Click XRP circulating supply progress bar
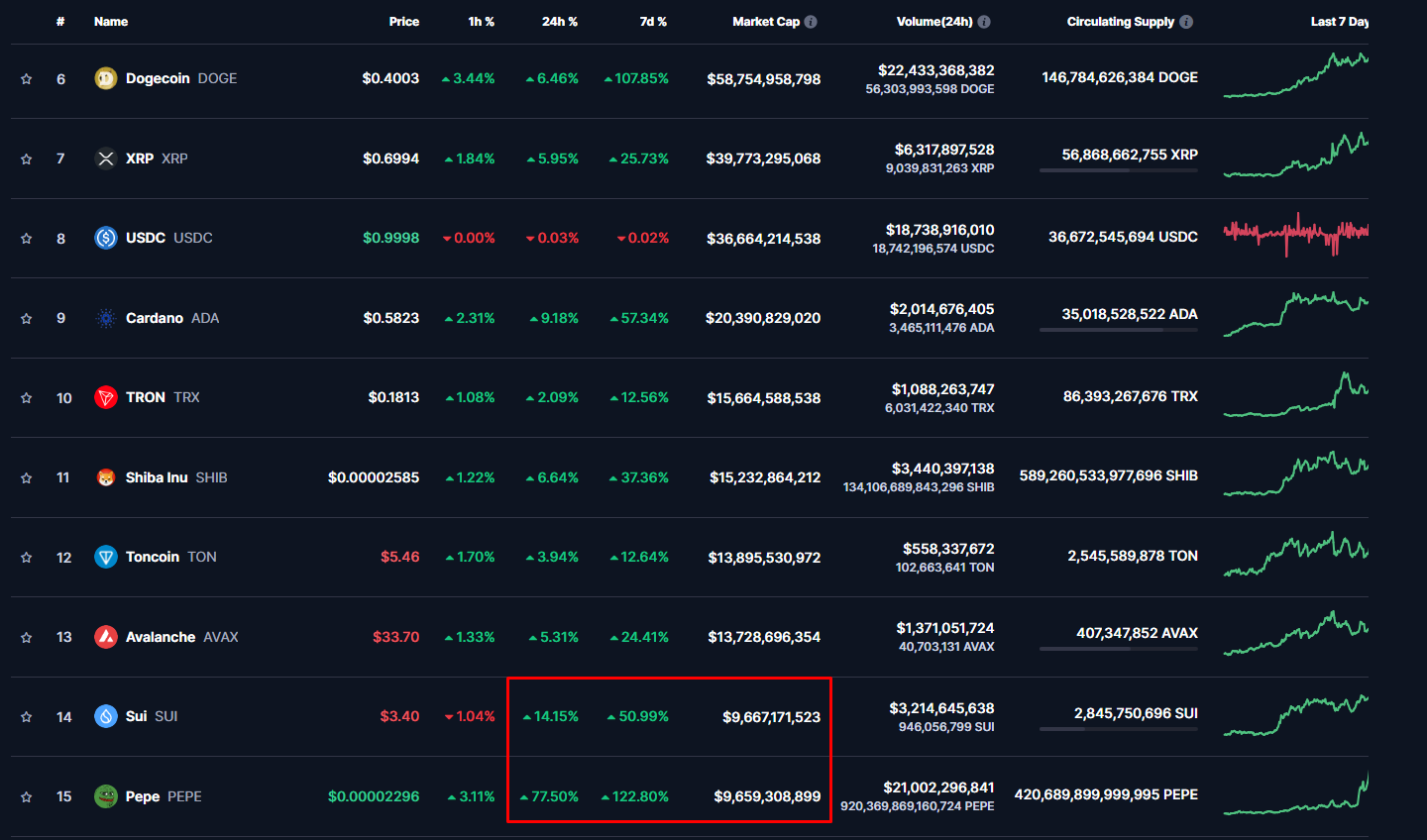The width and height of the screenshot is (1427, 840). coord(1119,170)
